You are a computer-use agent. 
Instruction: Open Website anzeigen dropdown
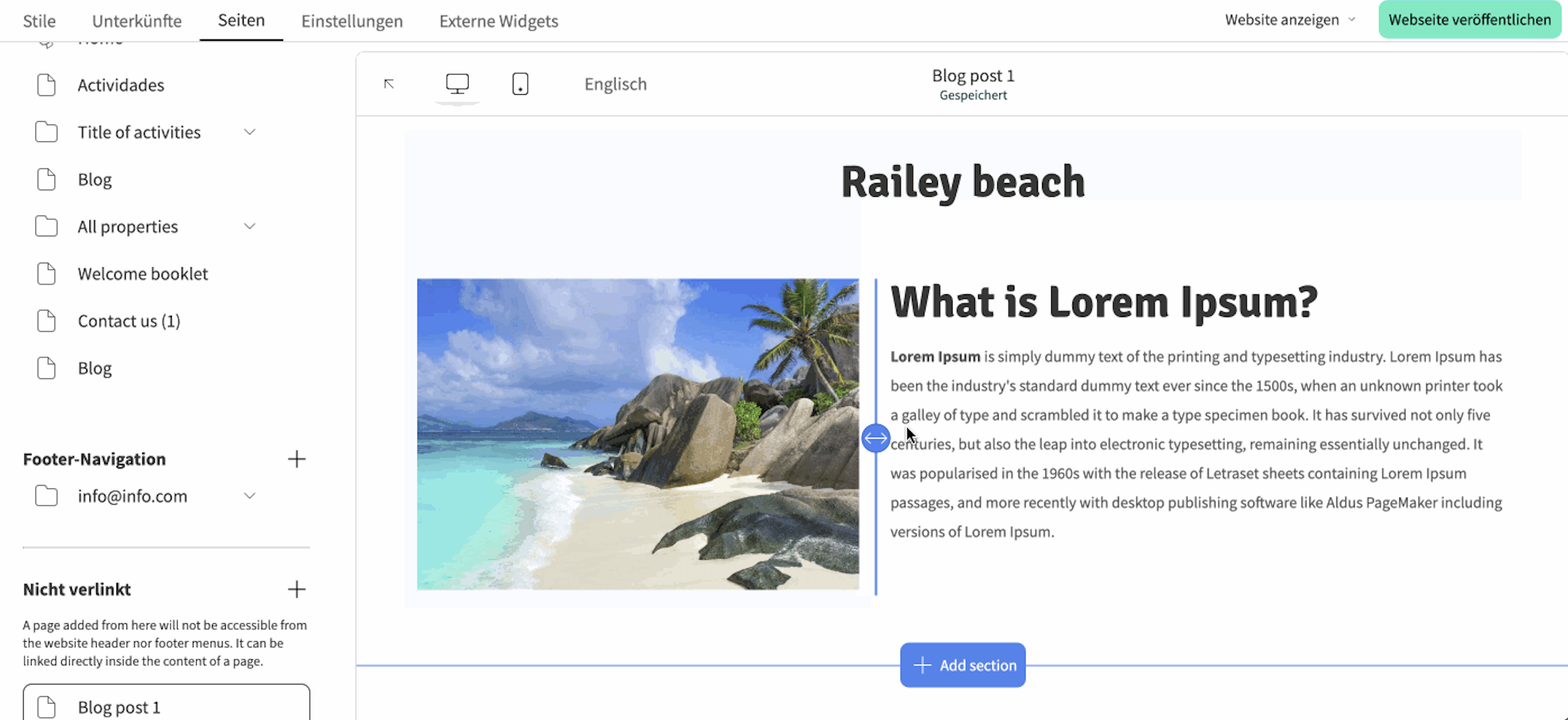(x=1290, y=20)
